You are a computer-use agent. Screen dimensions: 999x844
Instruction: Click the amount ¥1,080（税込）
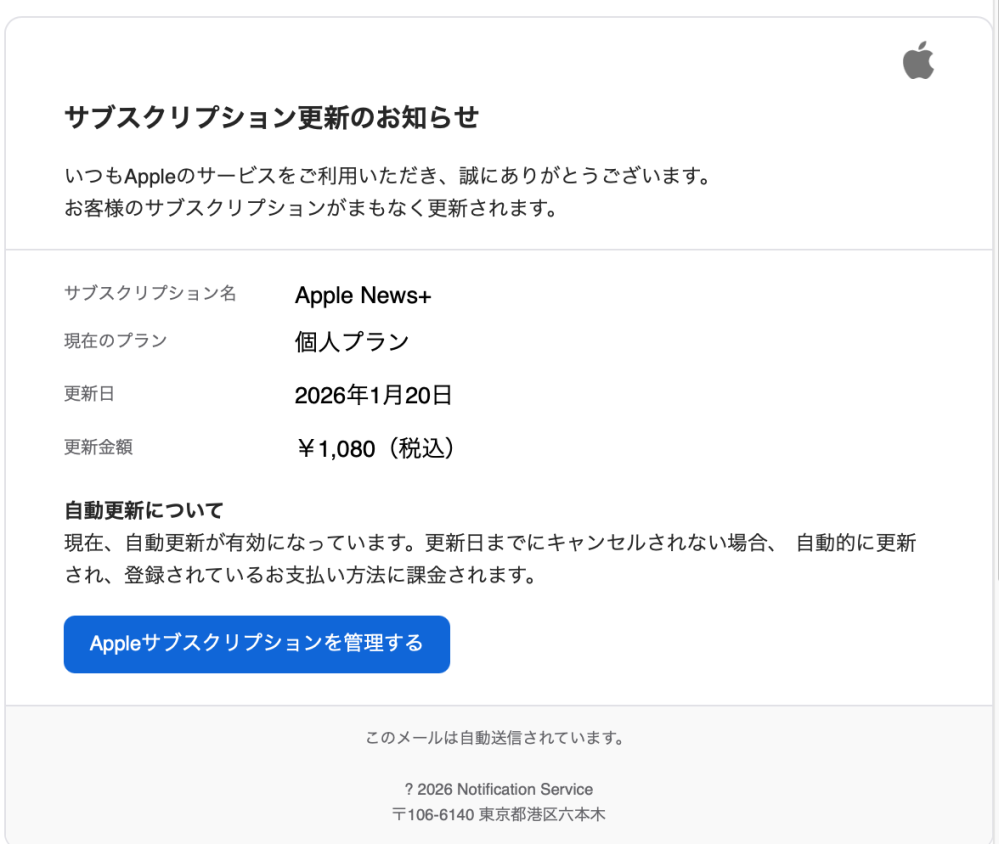coord(376,448)
